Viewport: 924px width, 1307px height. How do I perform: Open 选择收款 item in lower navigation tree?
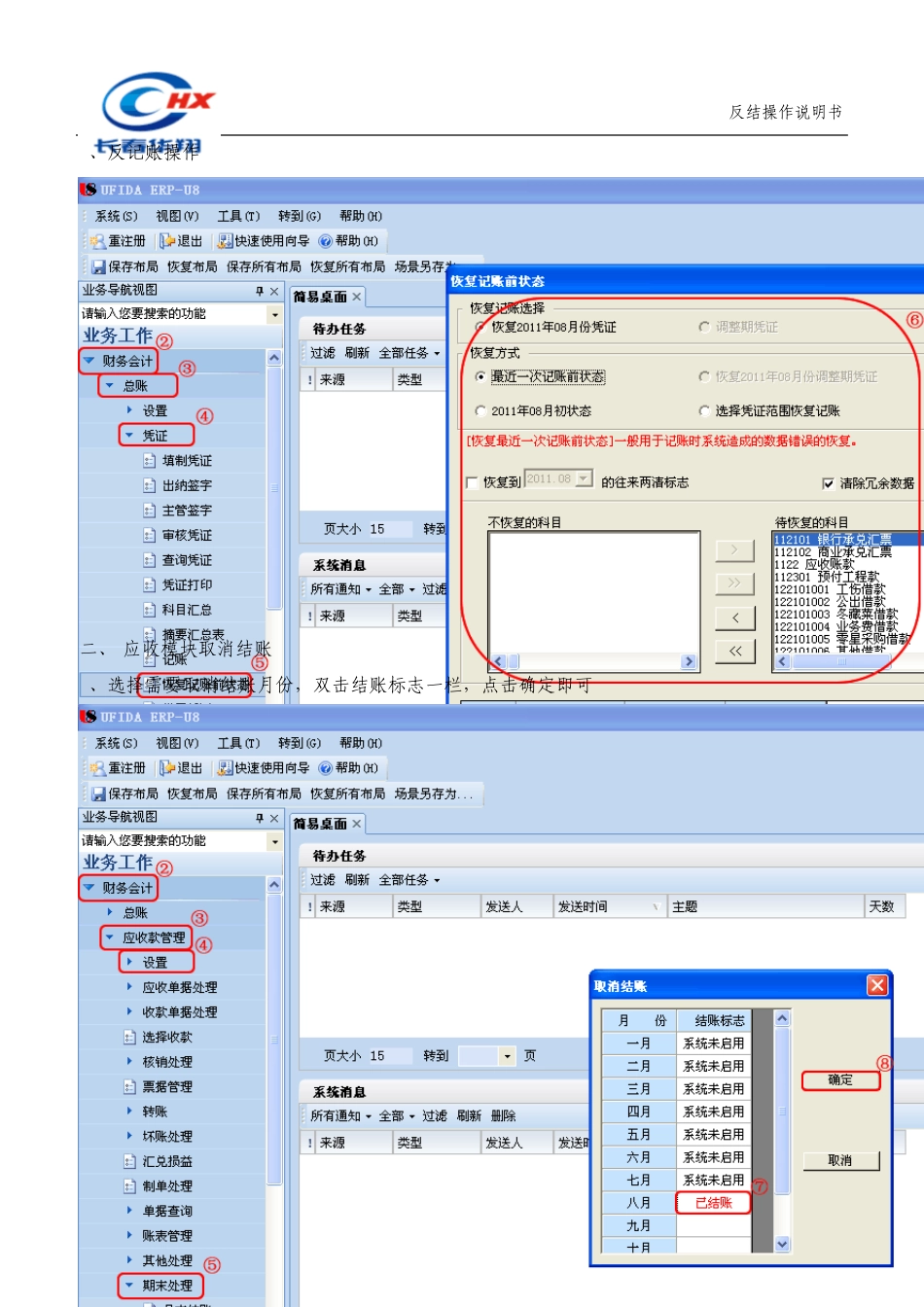[x=158, y=1038]
